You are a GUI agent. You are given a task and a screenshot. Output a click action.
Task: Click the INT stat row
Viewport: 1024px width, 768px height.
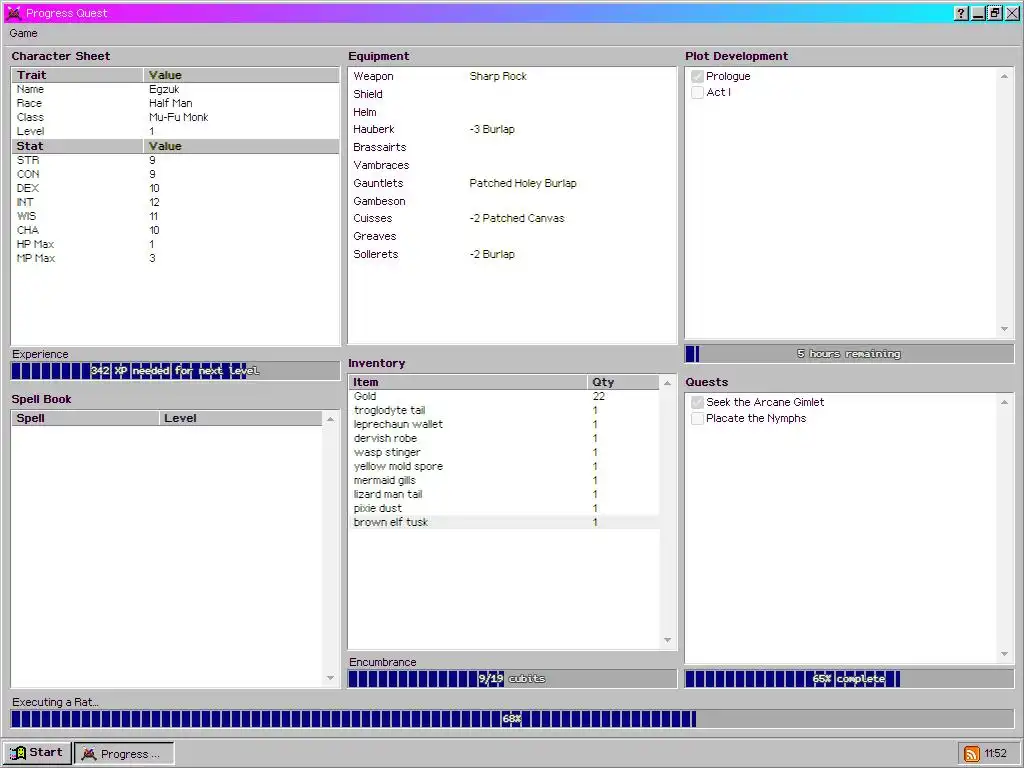(x=176, y=202)
